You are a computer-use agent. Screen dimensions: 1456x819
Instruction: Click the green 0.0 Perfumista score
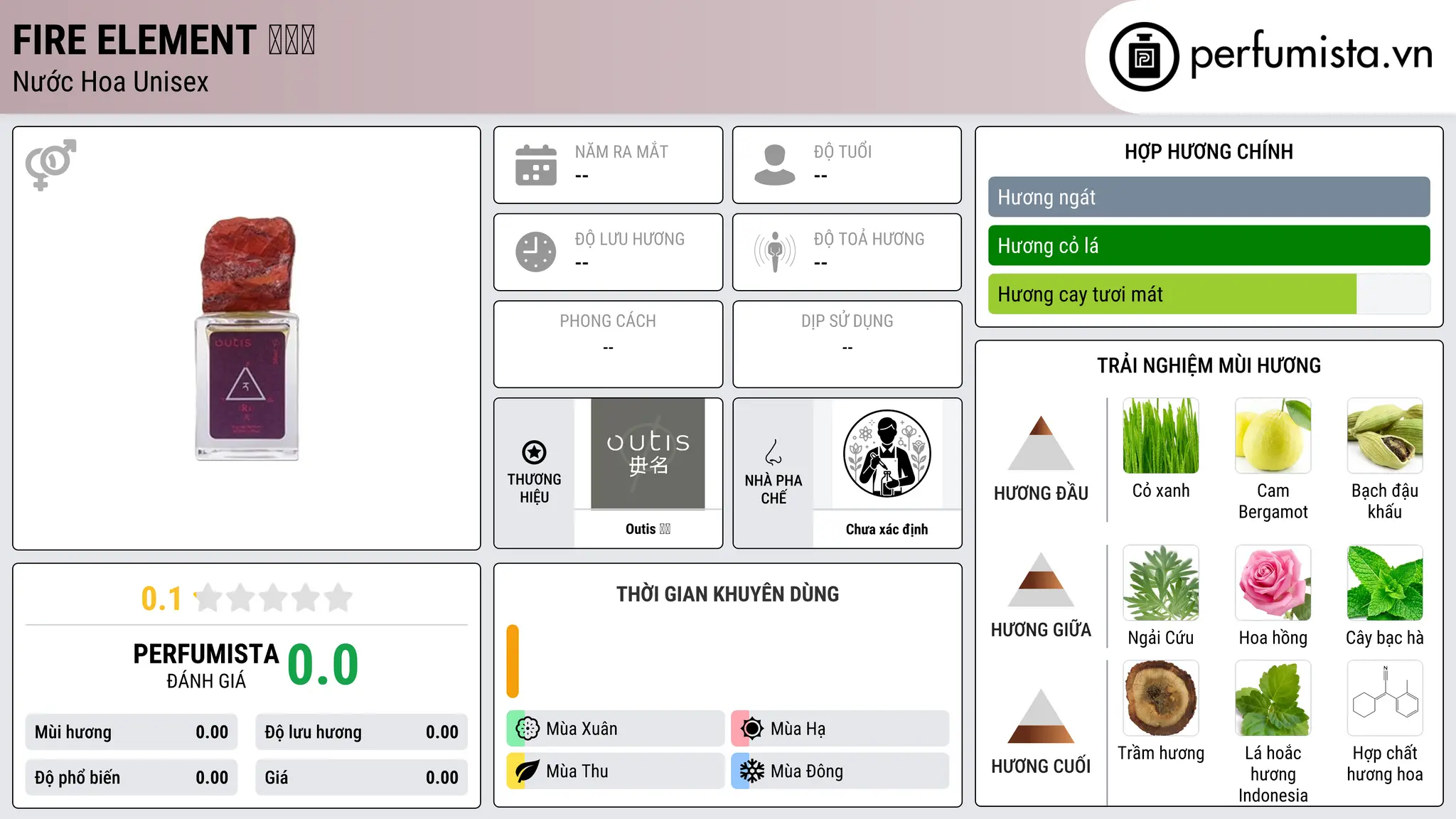click(x=323, y=665)
